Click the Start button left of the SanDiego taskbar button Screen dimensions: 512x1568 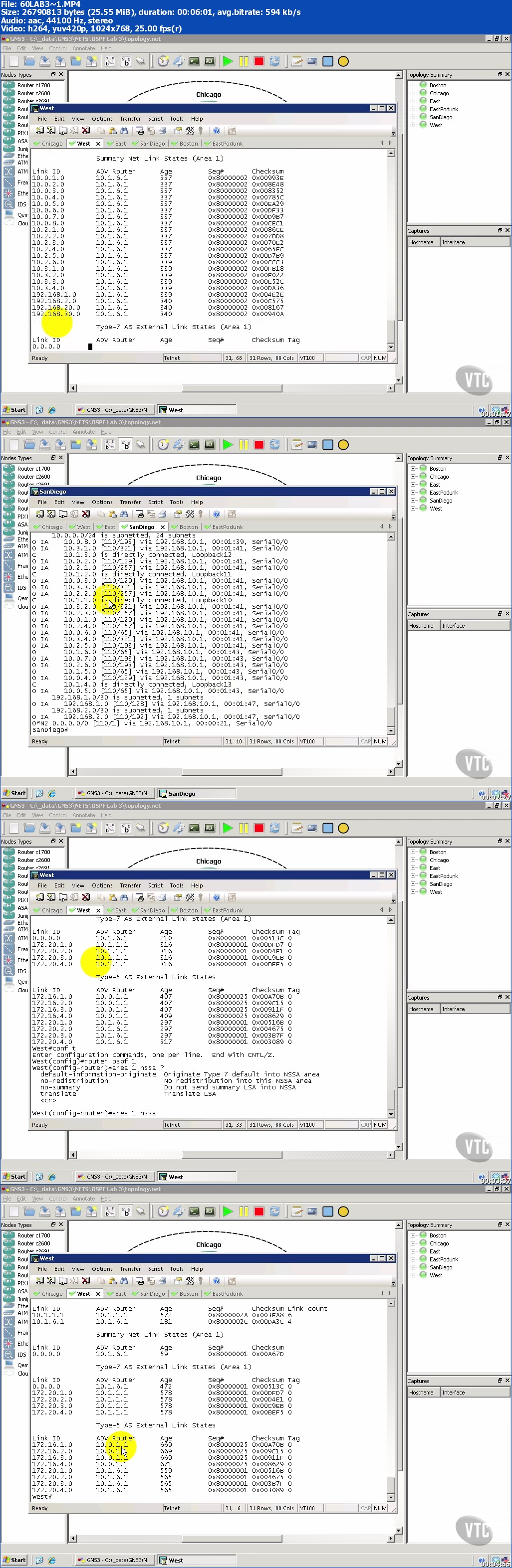tap(14, 793)
